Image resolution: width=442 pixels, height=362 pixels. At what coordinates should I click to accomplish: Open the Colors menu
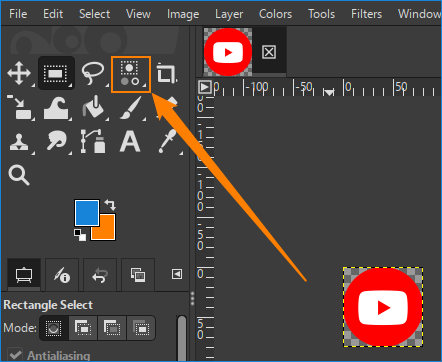[275, 14]
